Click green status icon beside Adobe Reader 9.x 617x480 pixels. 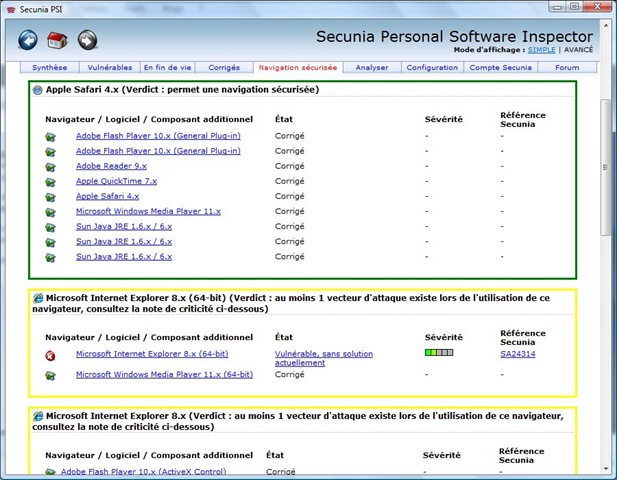50,167
